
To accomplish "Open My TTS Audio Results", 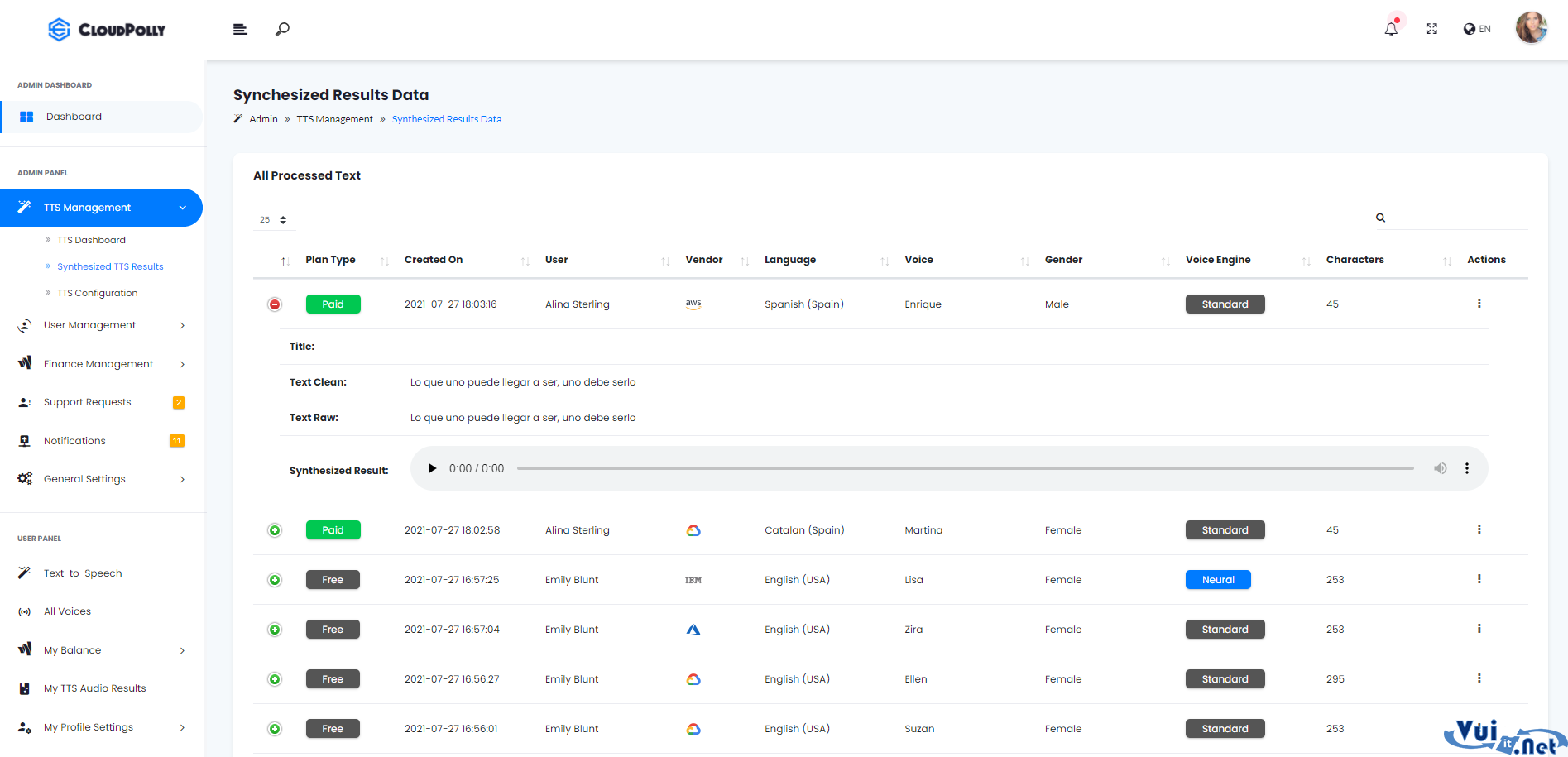I will point(94,688).
